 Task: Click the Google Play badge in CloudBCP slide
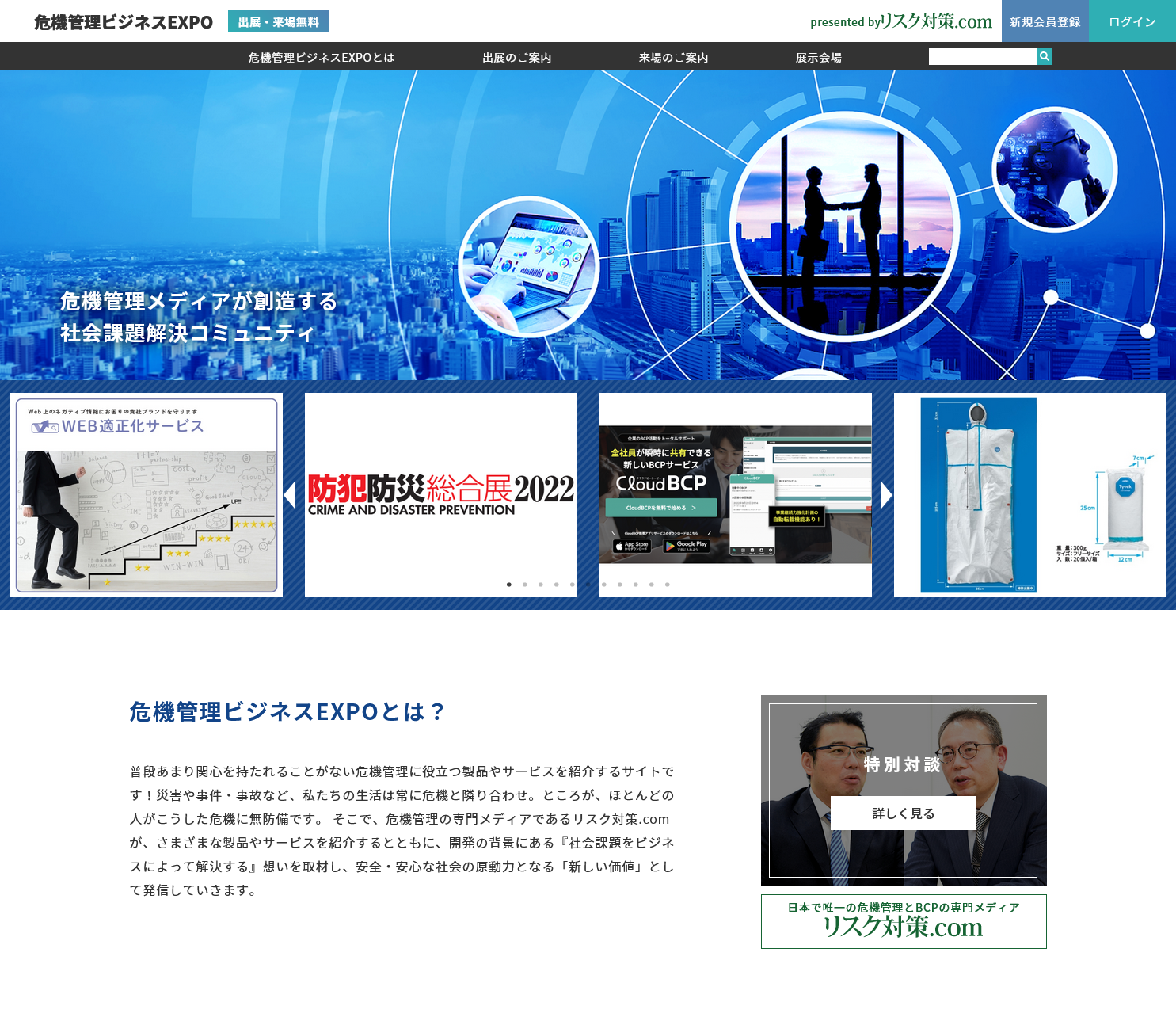686,546
